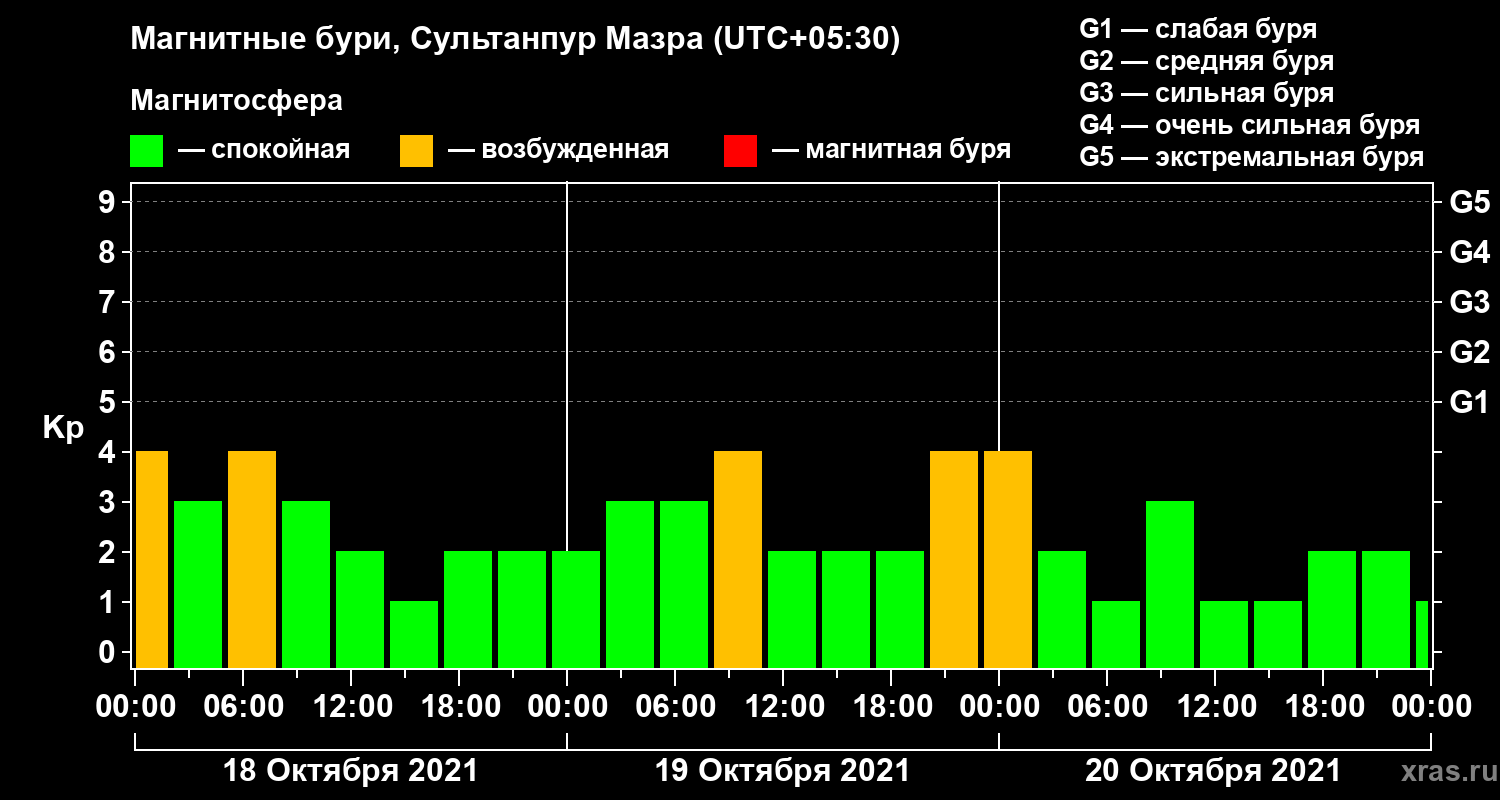This screenshot has width=1500, height=800.
Task: Click the 'G3 — сильная буря' legend line
Action: [x=1206, y=93]
